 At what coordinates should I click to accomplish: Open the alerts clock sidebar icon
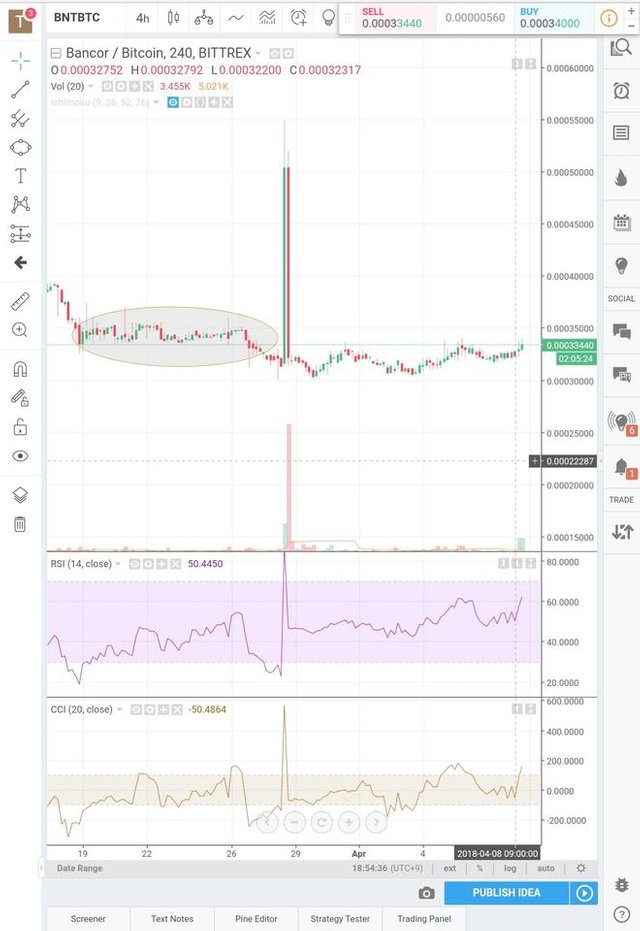click(x=621, y=90)
